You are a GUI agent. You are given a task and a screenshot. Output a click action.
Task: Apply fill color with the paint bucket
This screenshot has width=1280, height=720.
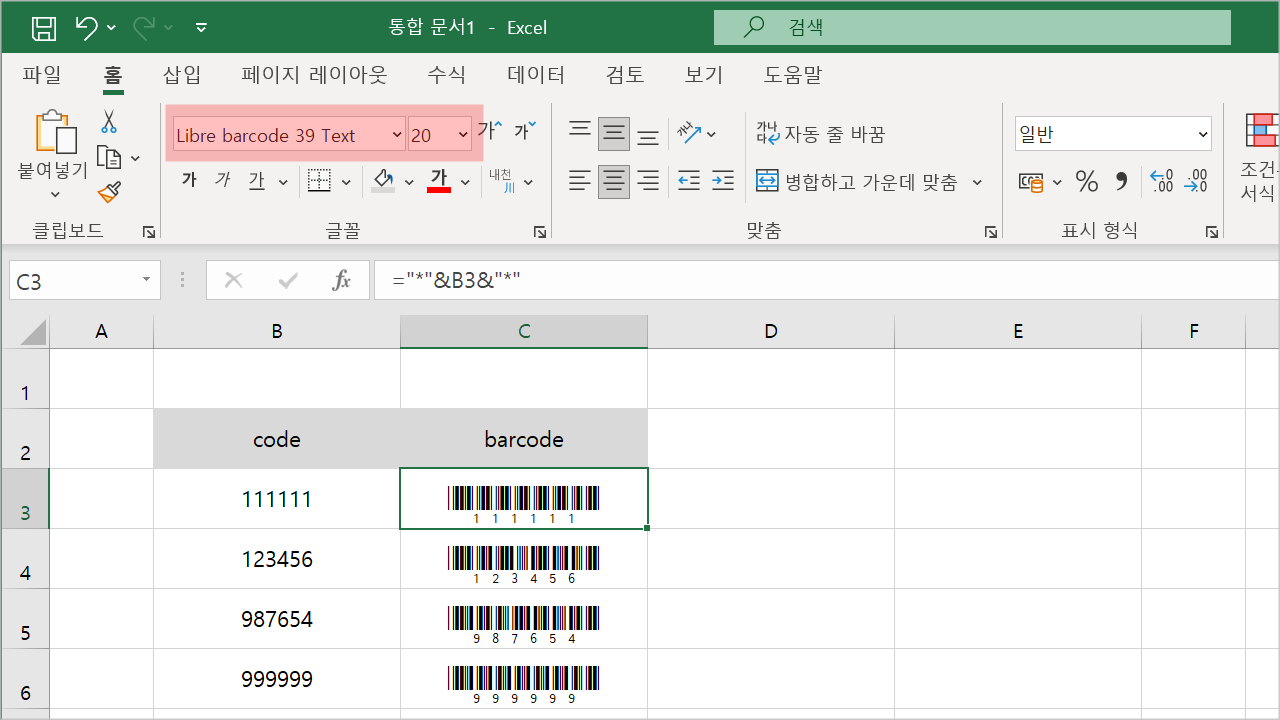coord(383,181)
